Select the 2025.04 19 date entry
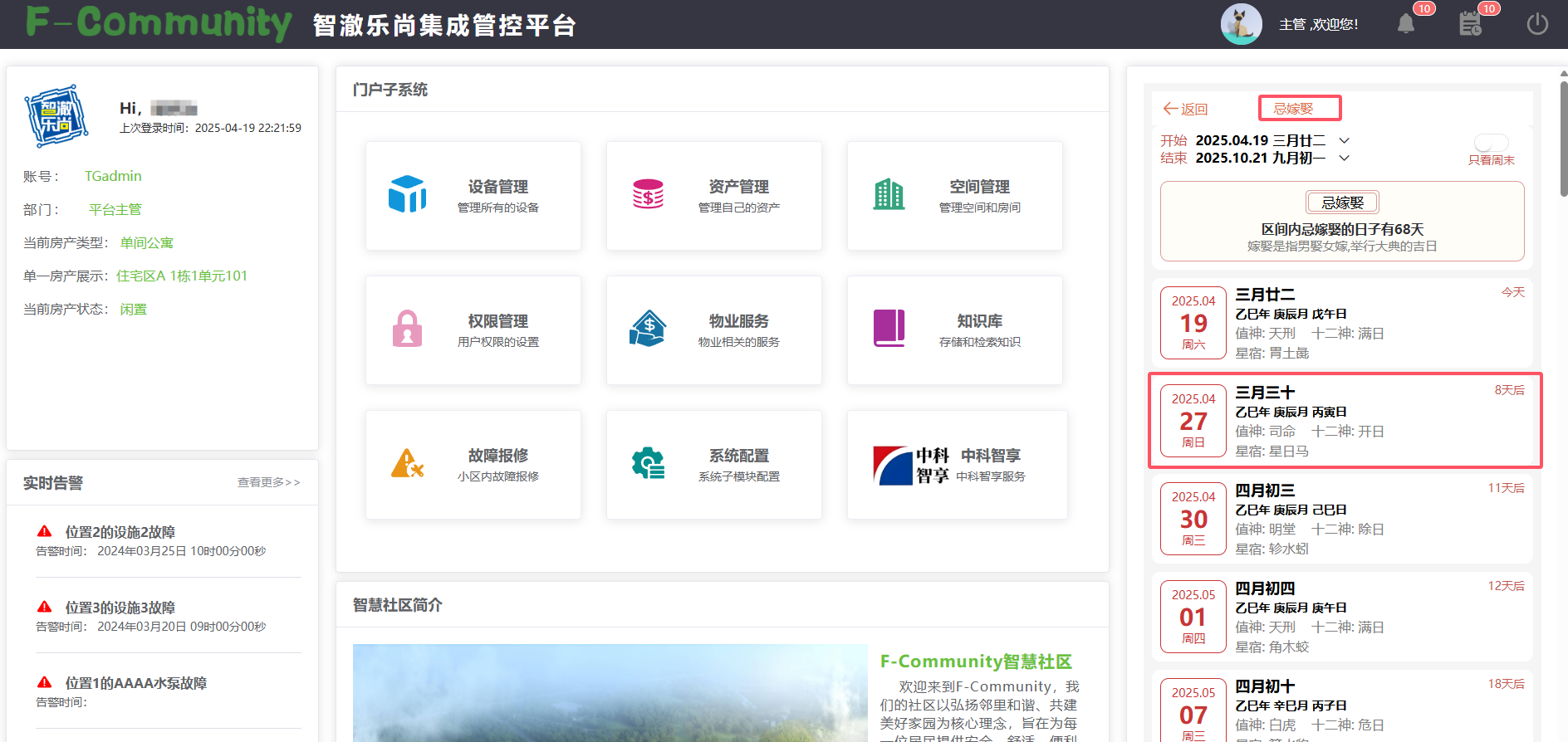The height and width of the screenshot is (742, 1568). [x=1193, y=323]
